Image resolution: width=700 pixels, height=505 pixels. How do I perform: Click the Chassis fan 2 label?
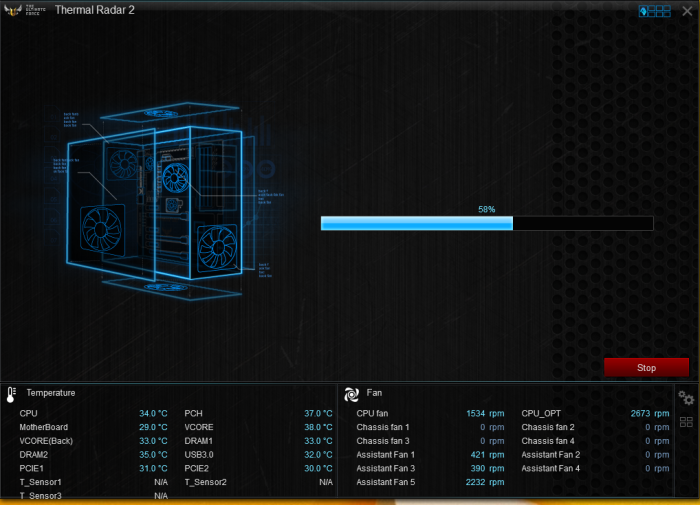(x=548, y=427)
